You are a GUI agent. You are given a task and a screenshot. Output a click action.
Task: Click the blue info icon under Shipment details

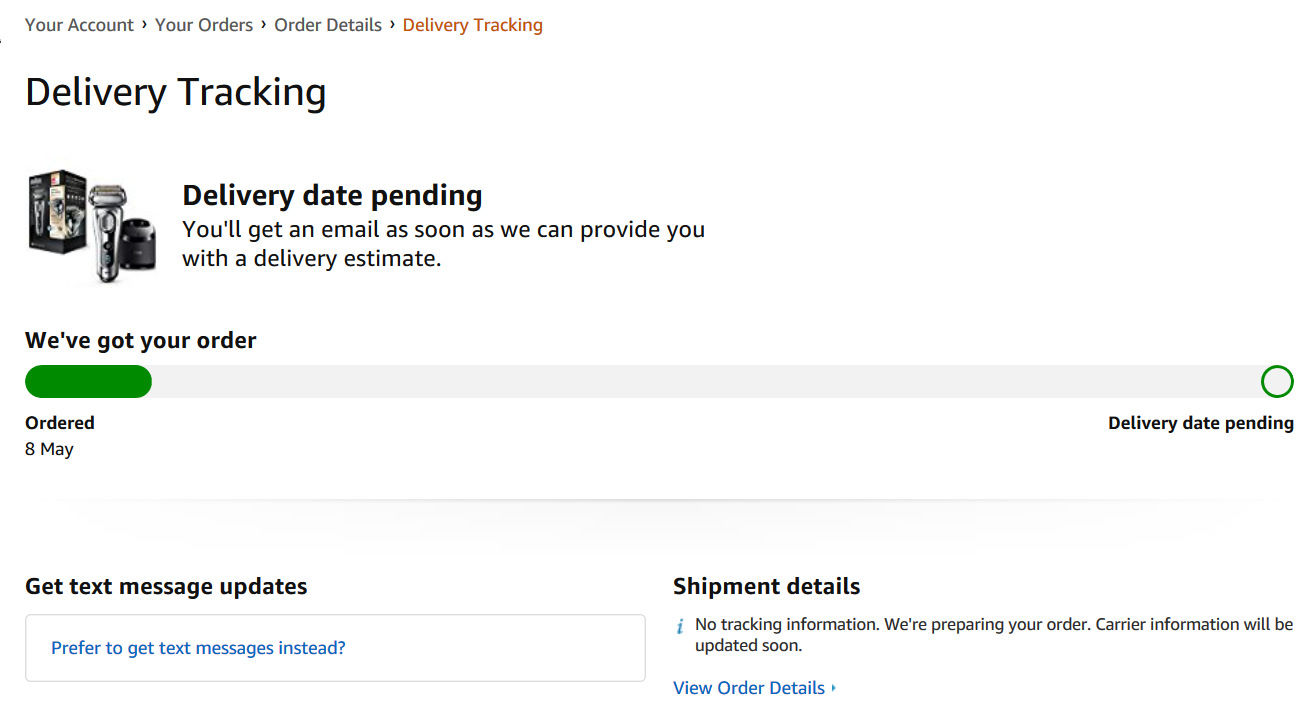pyautogui.click(x=680, y=627)
